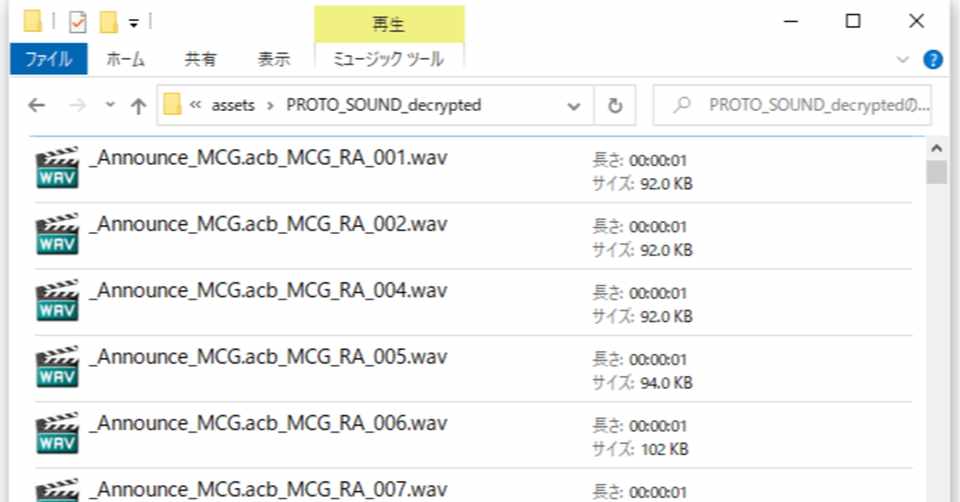
Task: Click the refresh button beside the address bar
Action: [x=615, y=105]
